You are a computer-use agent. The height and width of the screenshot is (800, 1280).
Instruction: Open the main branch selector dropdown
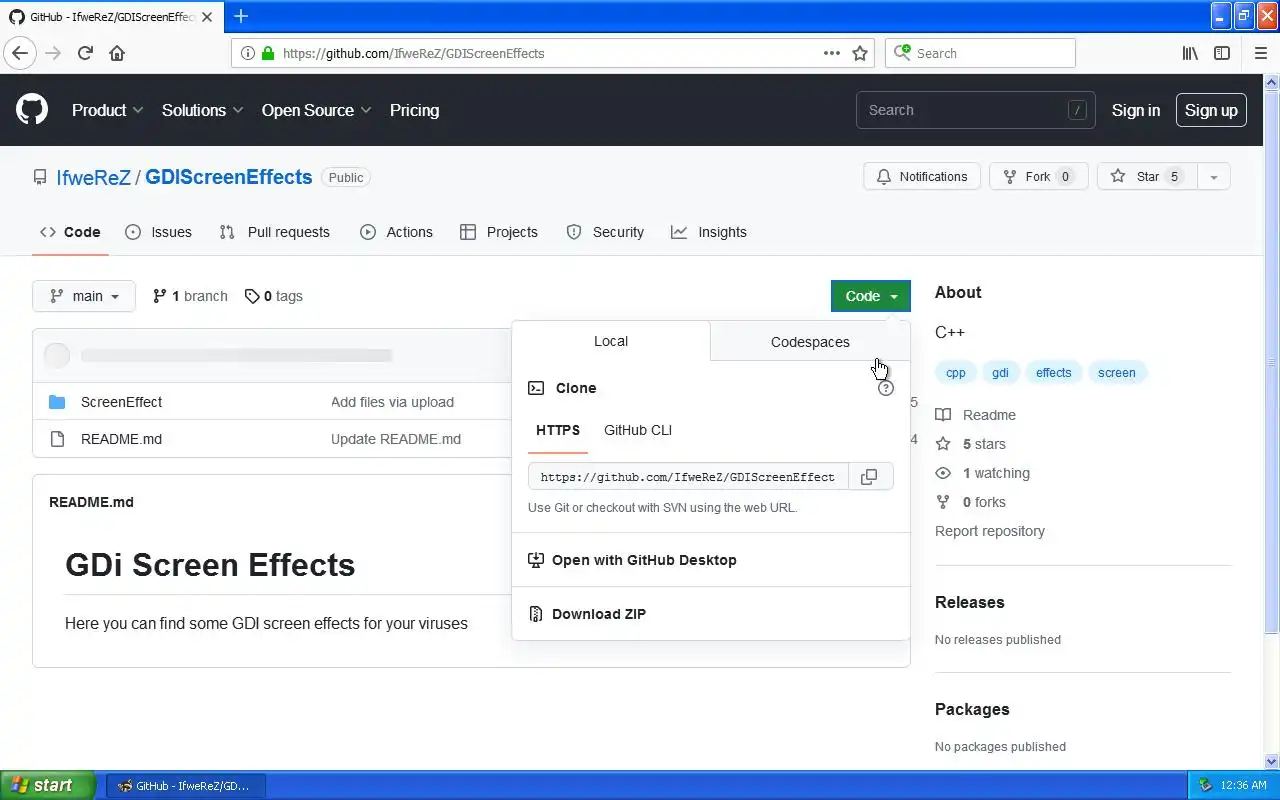(84, 296)
